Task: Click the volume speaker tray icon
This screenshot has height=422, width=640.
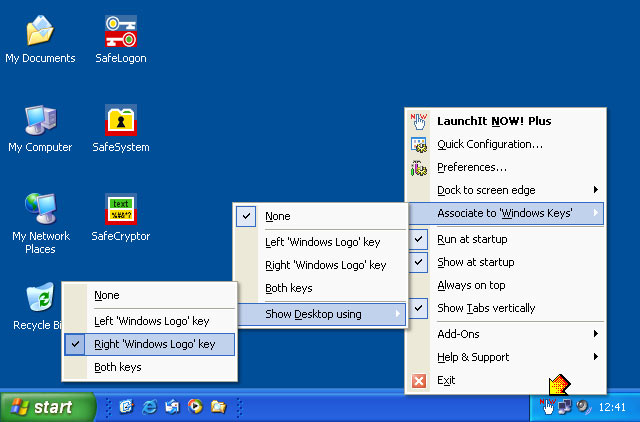Action: point(584,406)
